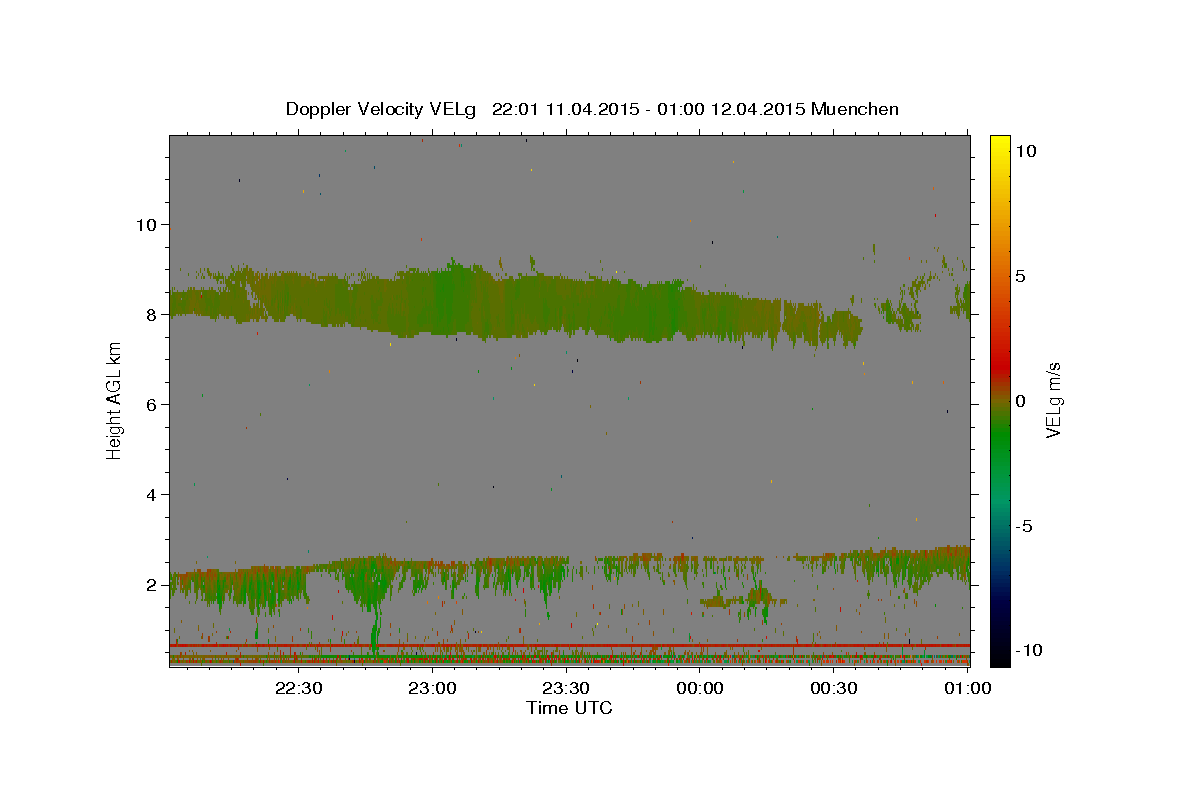
Task: Click the 23:30 time tick label
Action: pos(565,688)
